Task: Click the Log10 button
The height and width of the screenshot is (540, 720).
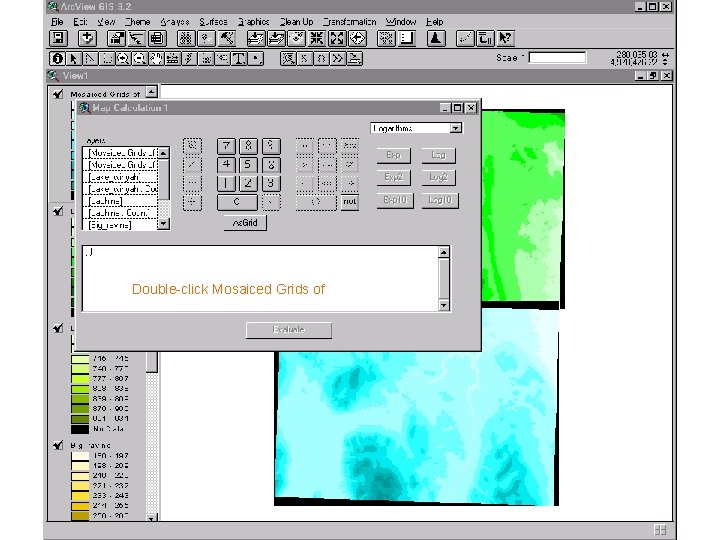Action: [440, 200]
